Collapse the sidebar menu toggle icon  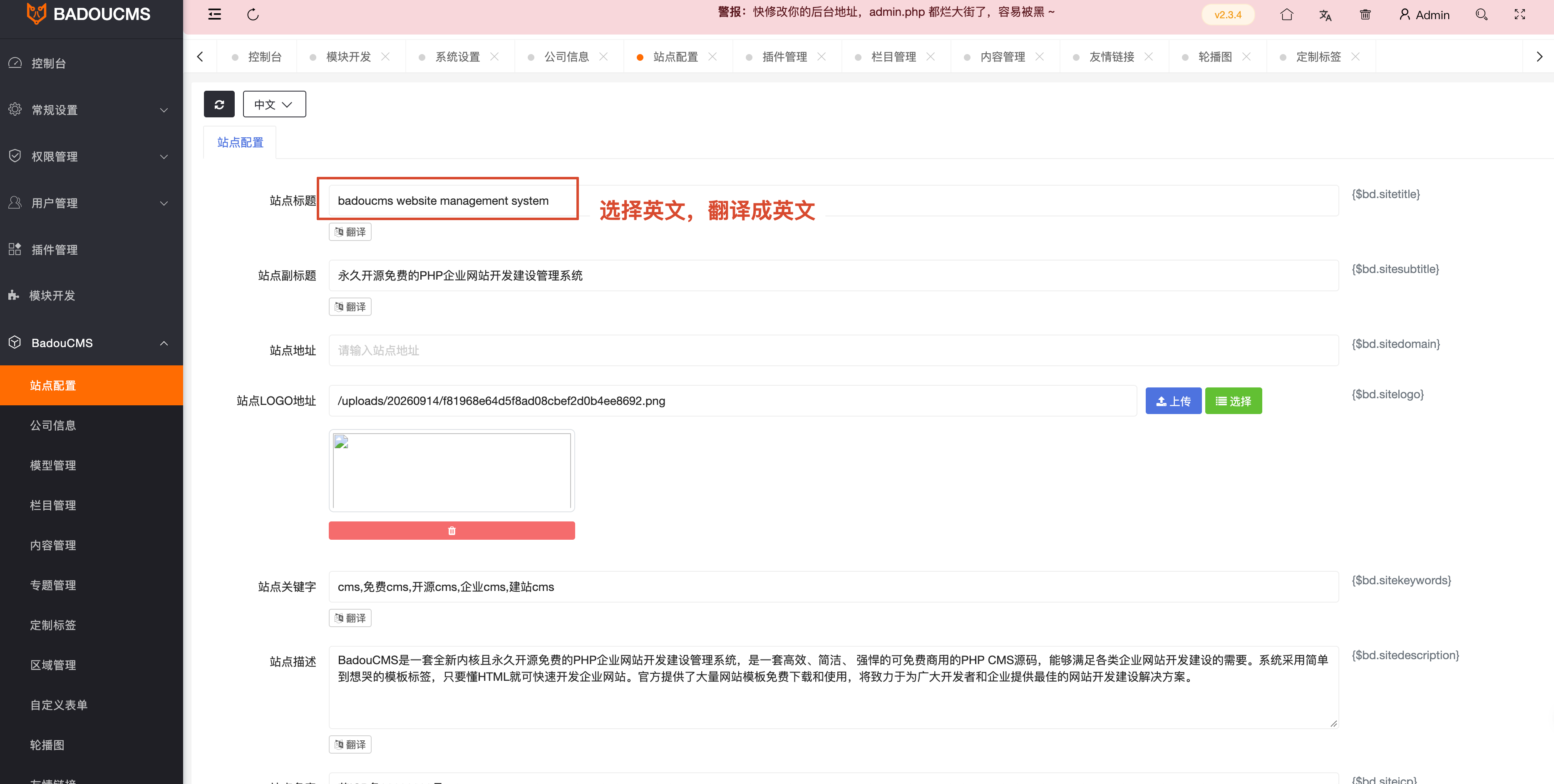(214, 15)
